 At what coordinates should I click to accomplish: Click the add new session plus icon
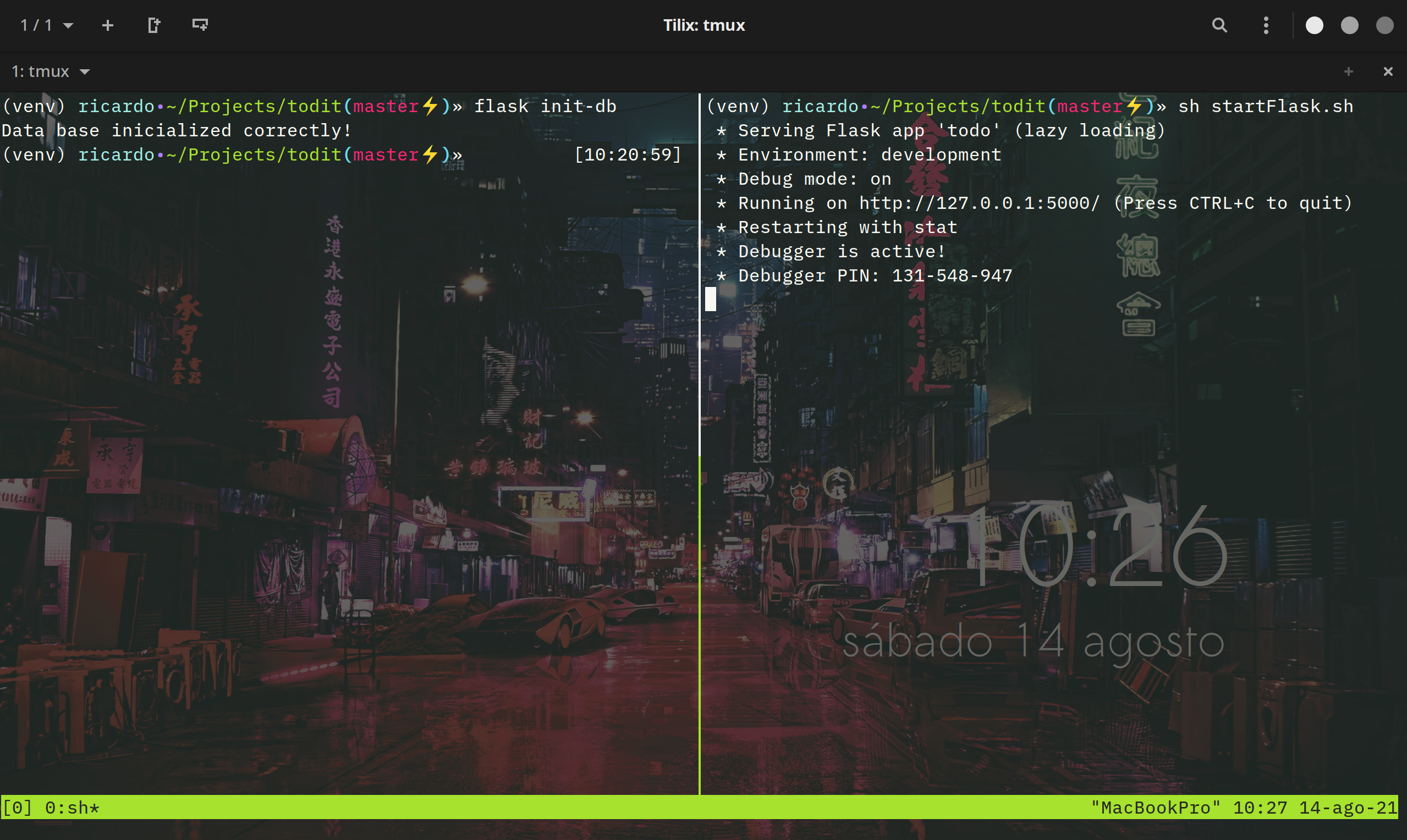click(108, 25)
